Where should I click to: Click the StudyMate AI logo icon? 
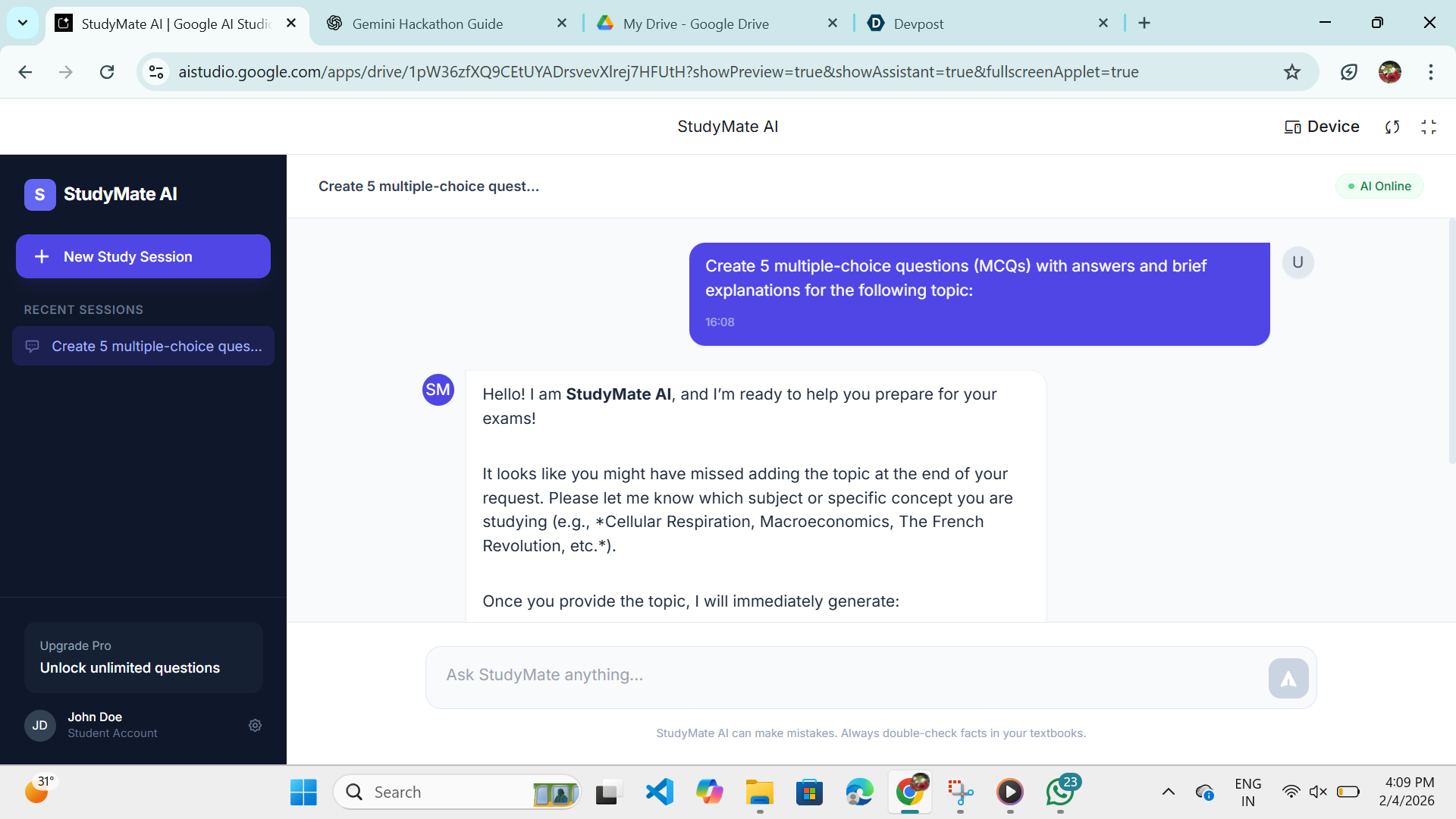(x=40, y=195)
